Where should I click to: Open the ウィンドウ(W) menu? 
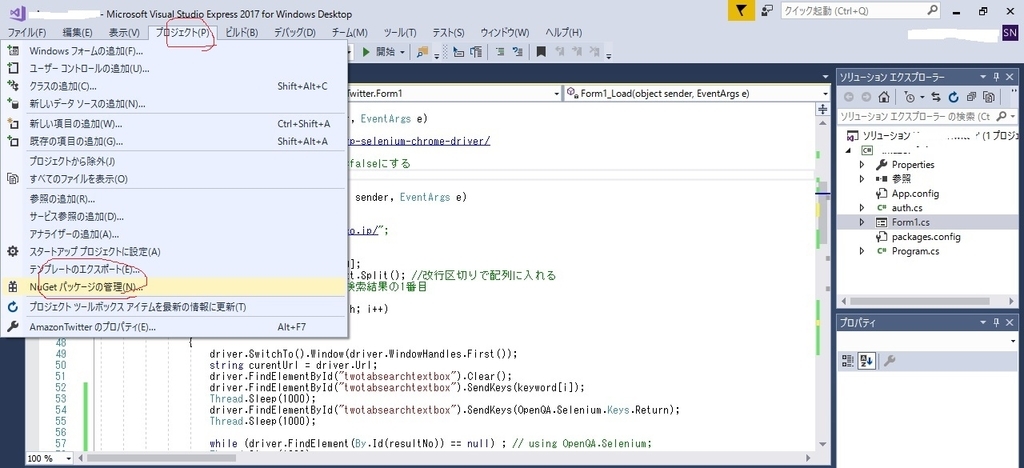[505, 33]
